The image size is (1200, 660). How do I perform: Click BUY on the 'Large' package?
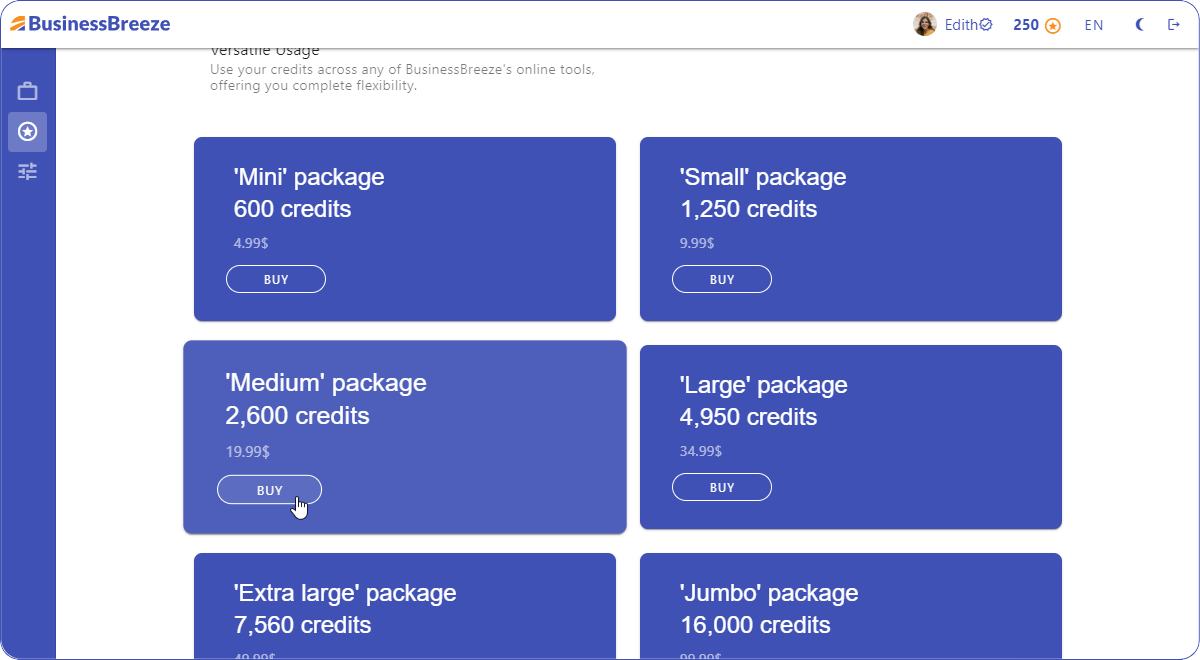tap(722, 487)
